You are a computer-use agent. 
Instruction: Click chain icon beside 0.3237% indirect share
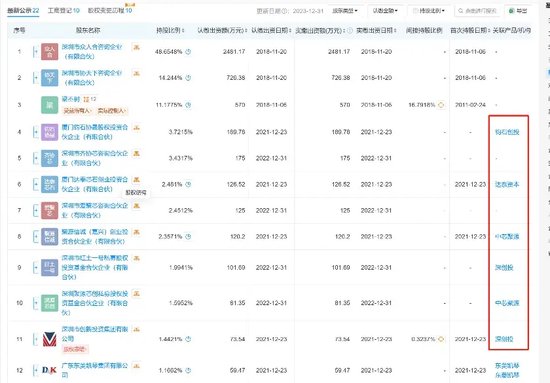point(441,339)
